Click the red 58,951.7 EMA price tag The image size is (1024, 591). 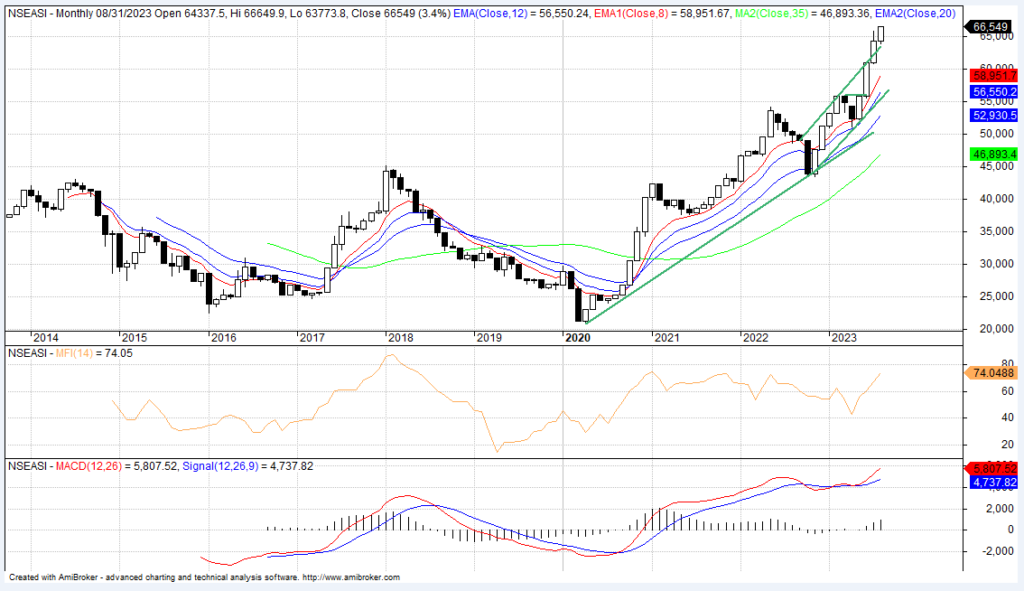(991, 74)
